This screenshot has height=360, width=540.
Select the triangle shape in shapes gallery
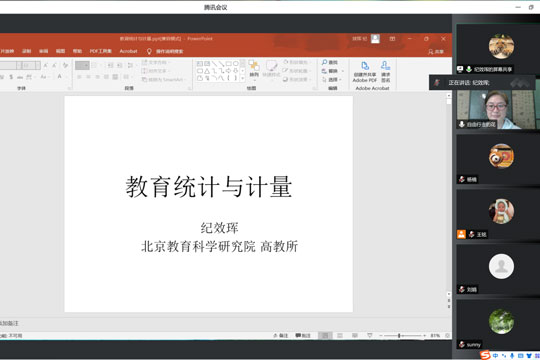click(x=207, y=71)
